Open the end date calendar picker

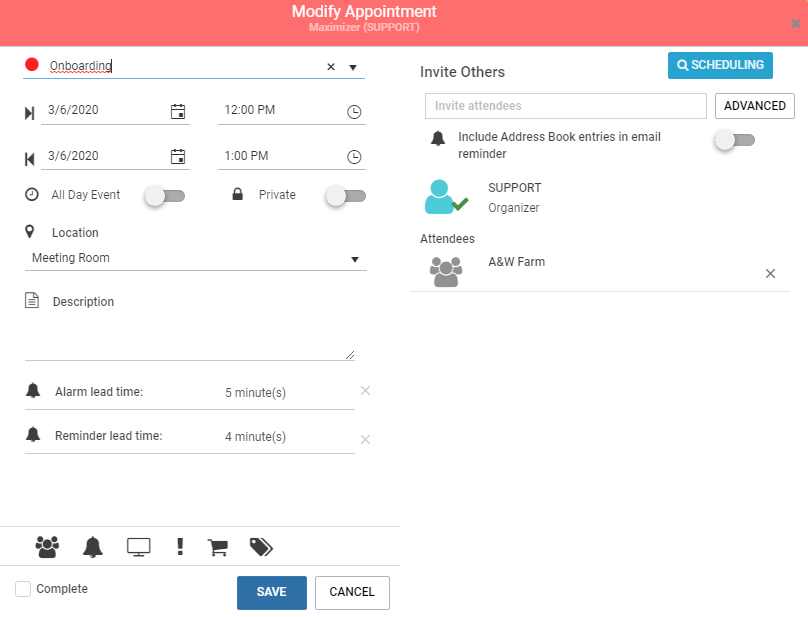178,156
